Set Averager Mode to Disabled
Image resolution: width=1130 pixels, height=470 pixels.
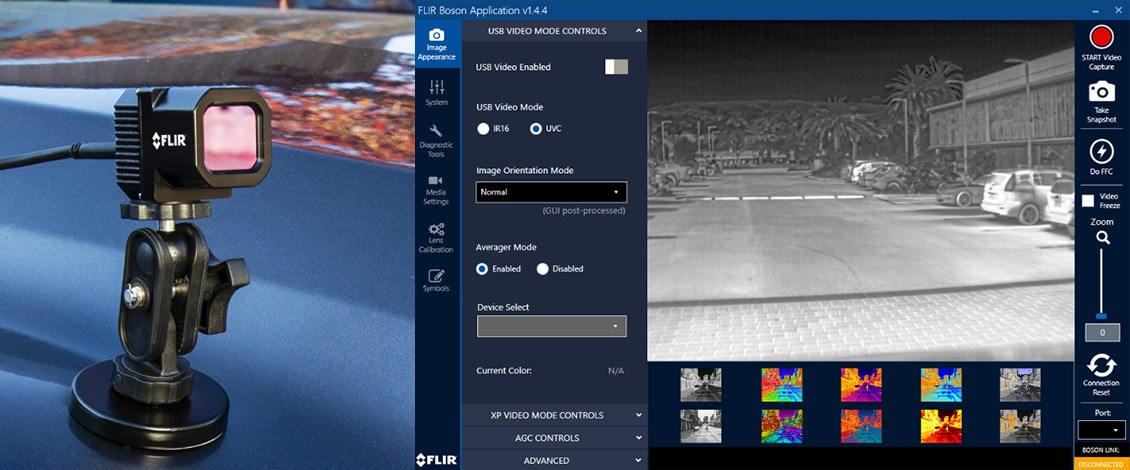(x=543, y=269)
